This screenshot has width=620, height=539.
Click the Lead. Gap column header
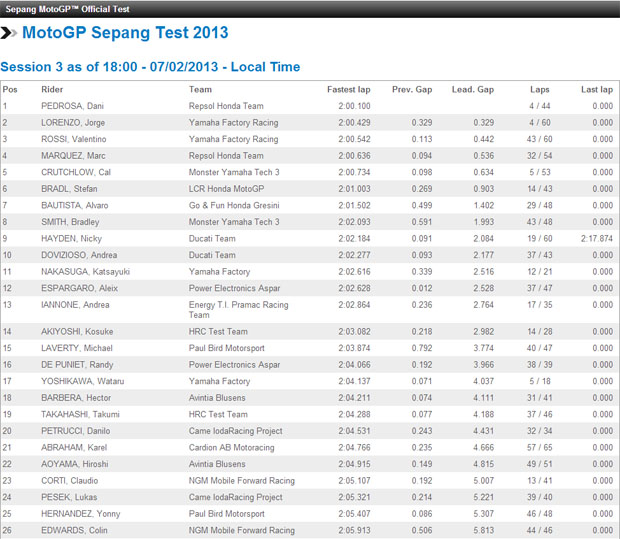point(472,90)
